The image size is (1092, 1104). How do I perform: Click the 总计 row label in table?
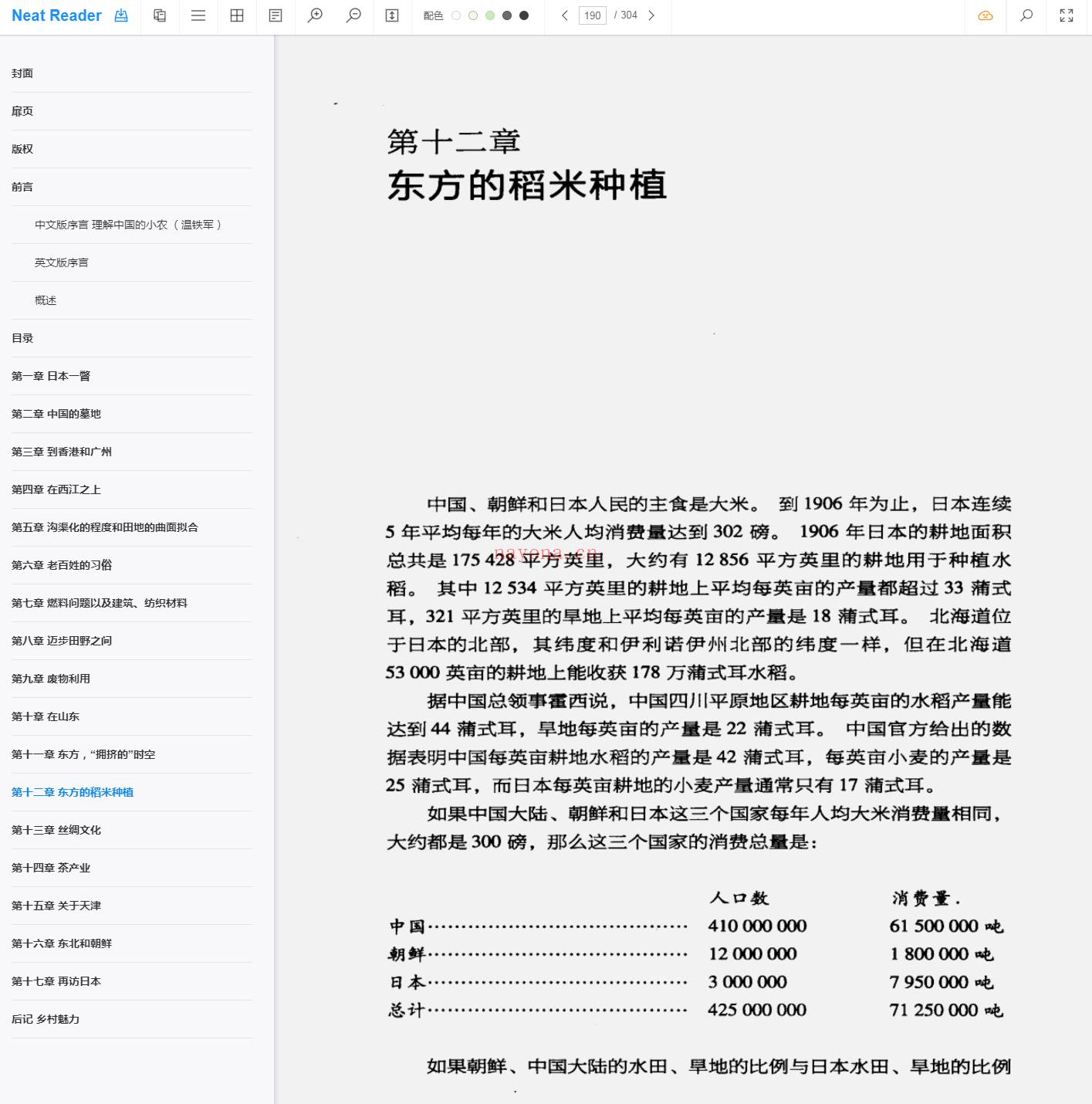407,1010
